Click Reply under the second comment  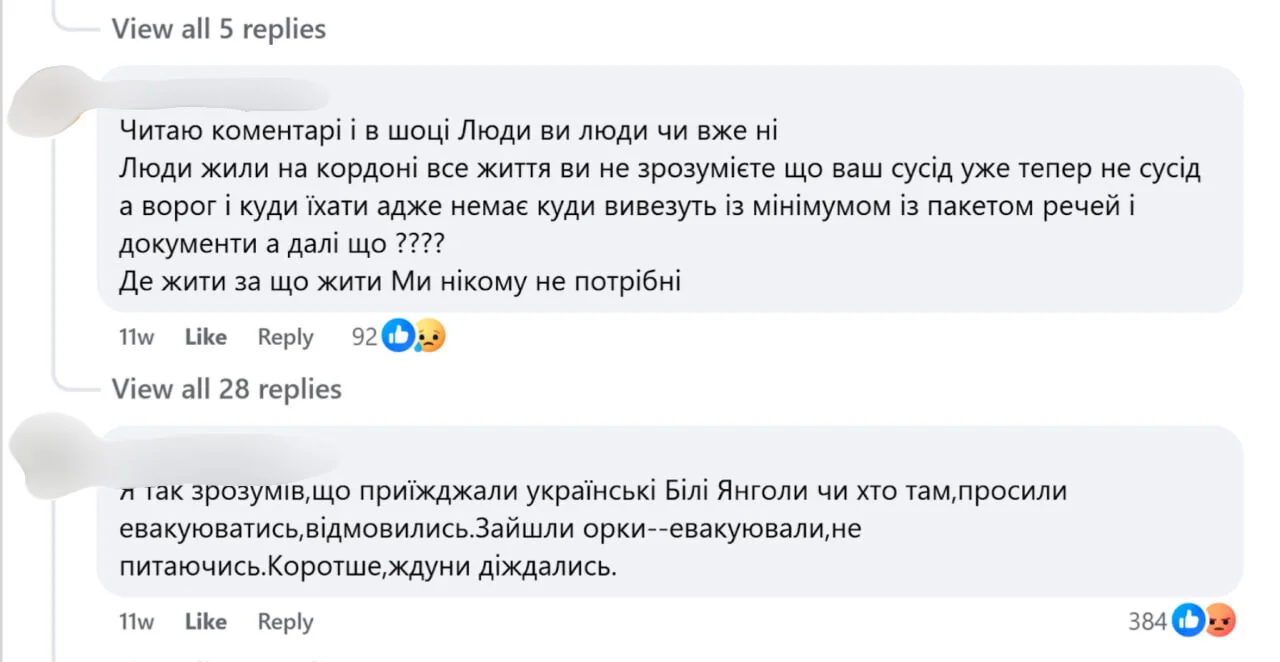pos(284,621)
